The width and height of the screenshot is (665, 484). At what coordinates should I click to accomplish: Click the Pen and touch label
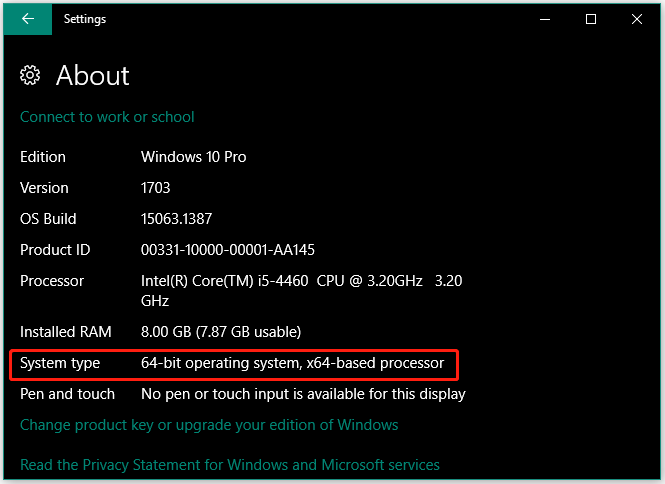coord(67,394)
